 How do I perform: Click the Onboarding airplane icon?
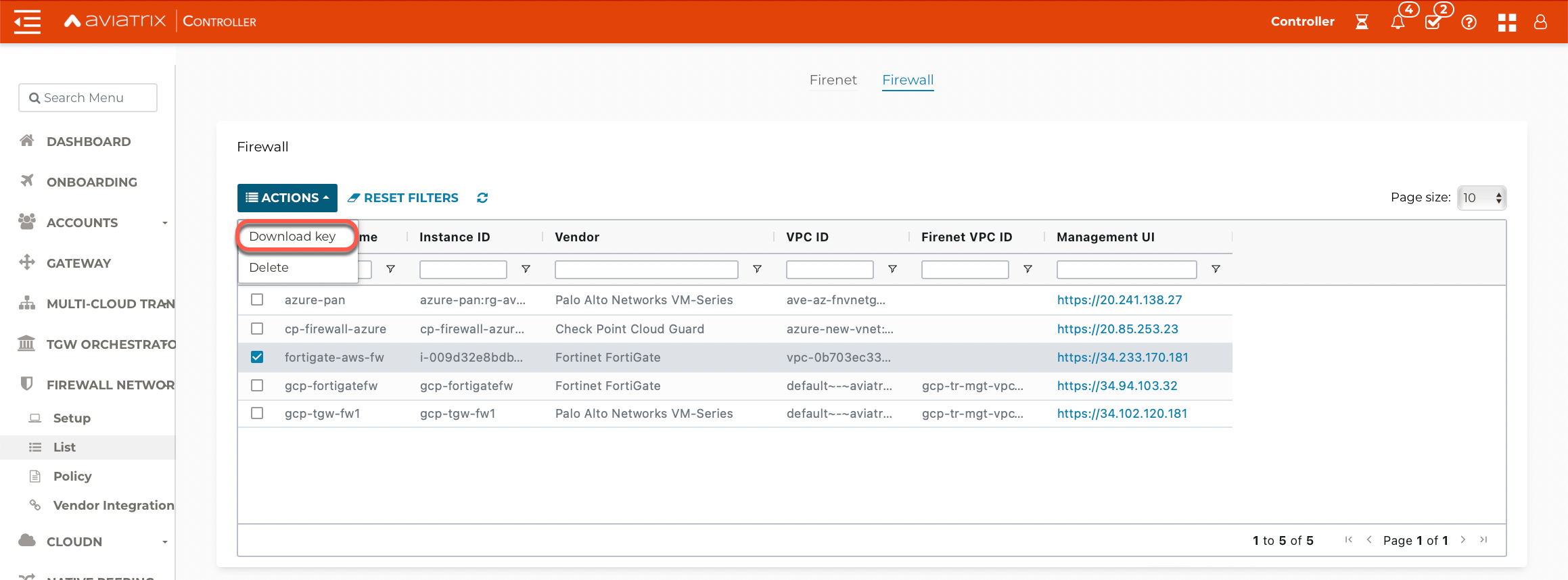(x=27, y=180)
